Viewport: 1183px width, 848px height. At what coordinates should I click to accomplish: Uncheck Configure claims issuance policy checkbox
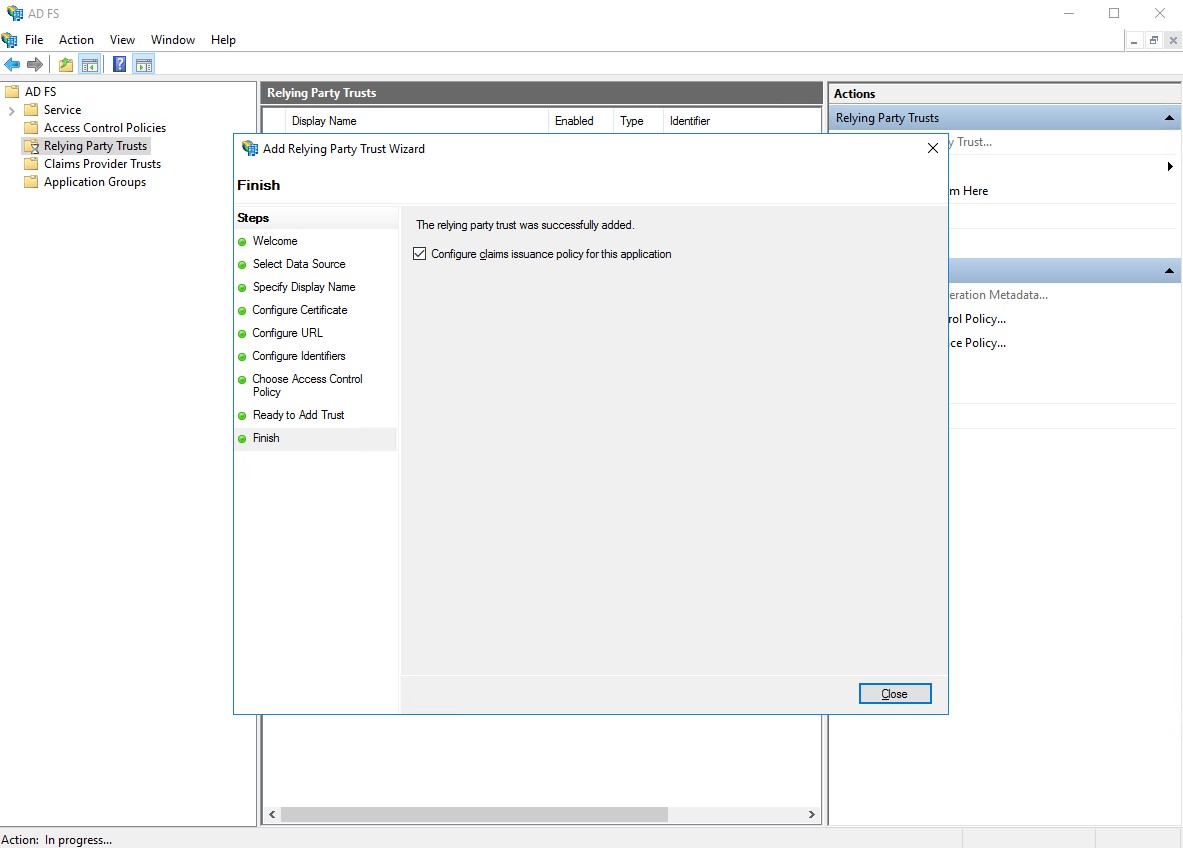coord(420,254)
